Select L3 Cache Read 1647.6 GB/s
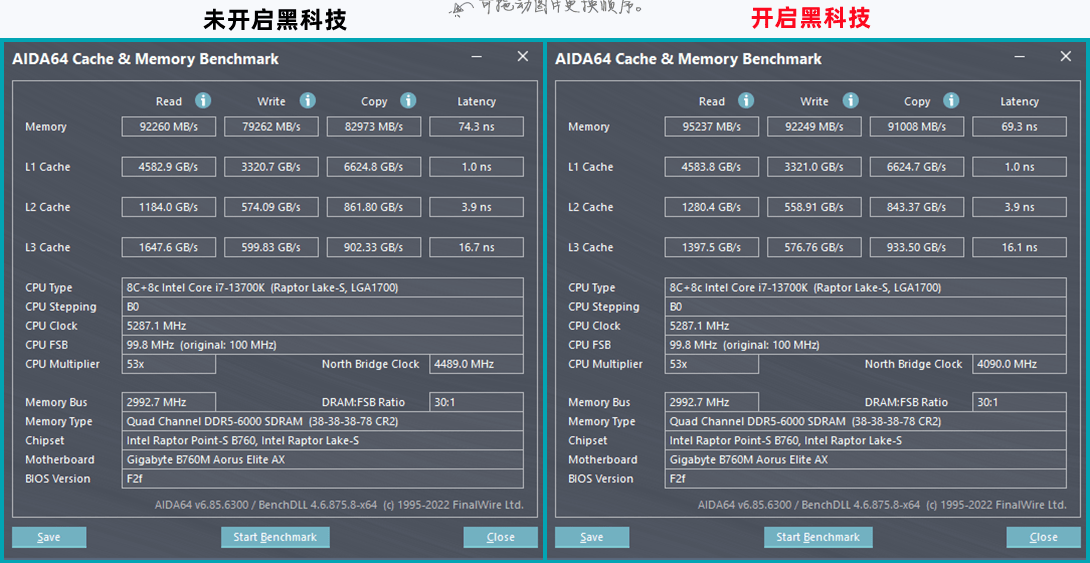 (169, 247)
